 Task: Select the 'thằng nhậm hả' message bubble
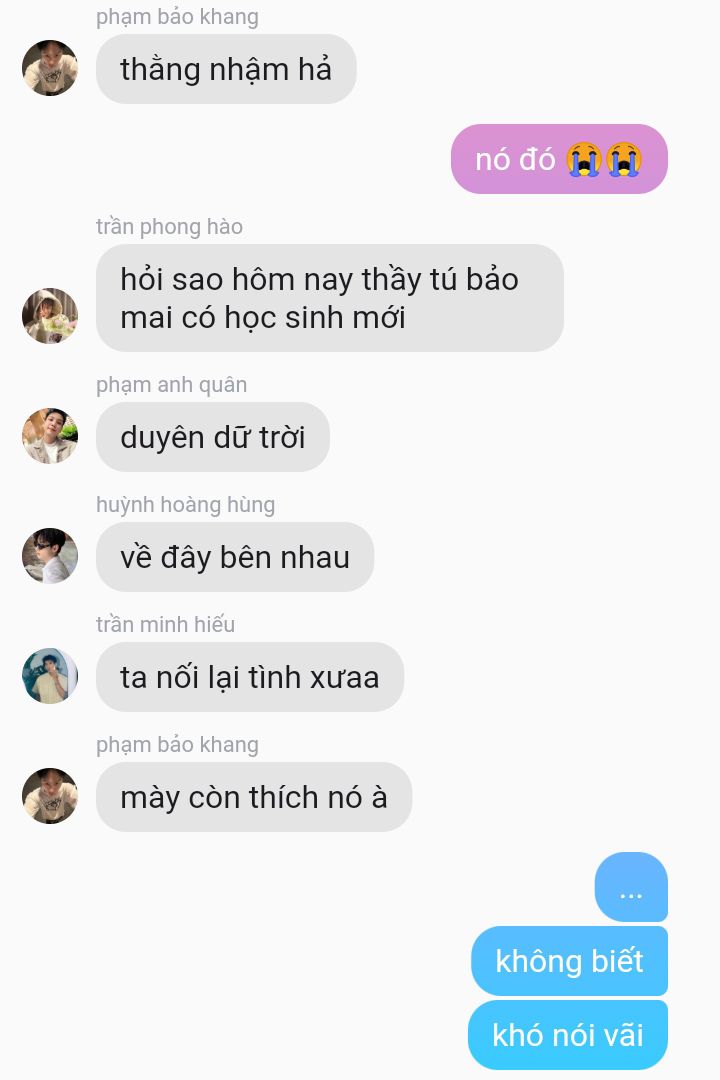pos(226,69)
